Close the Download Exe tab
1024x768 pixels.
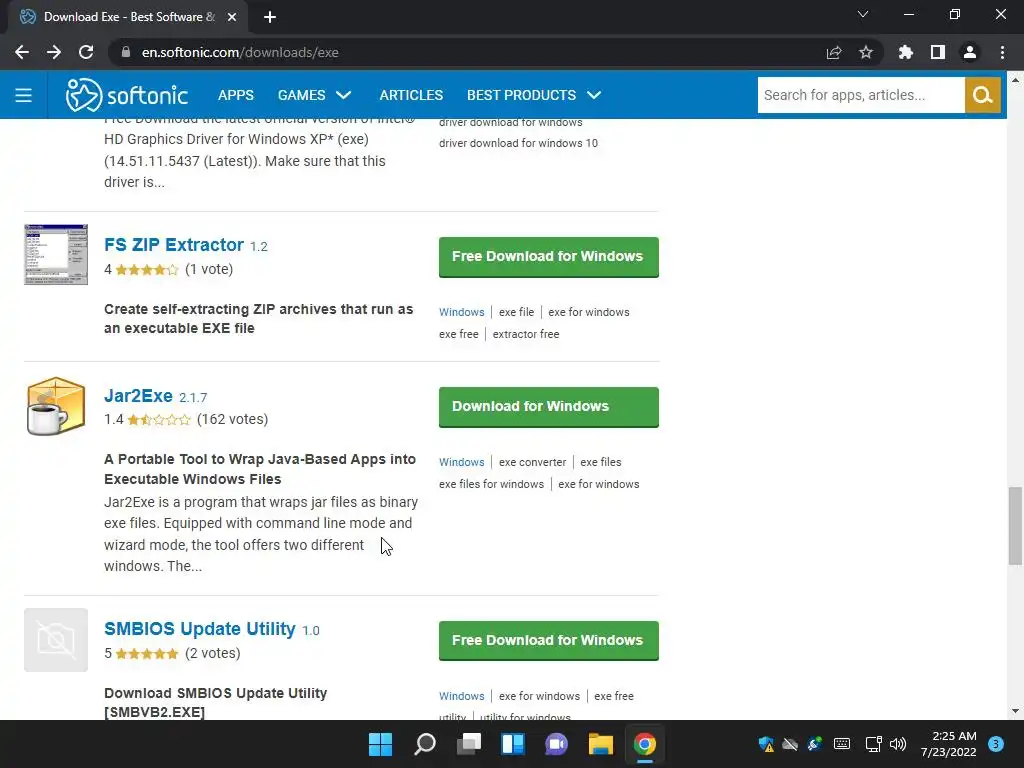point(232,17)
